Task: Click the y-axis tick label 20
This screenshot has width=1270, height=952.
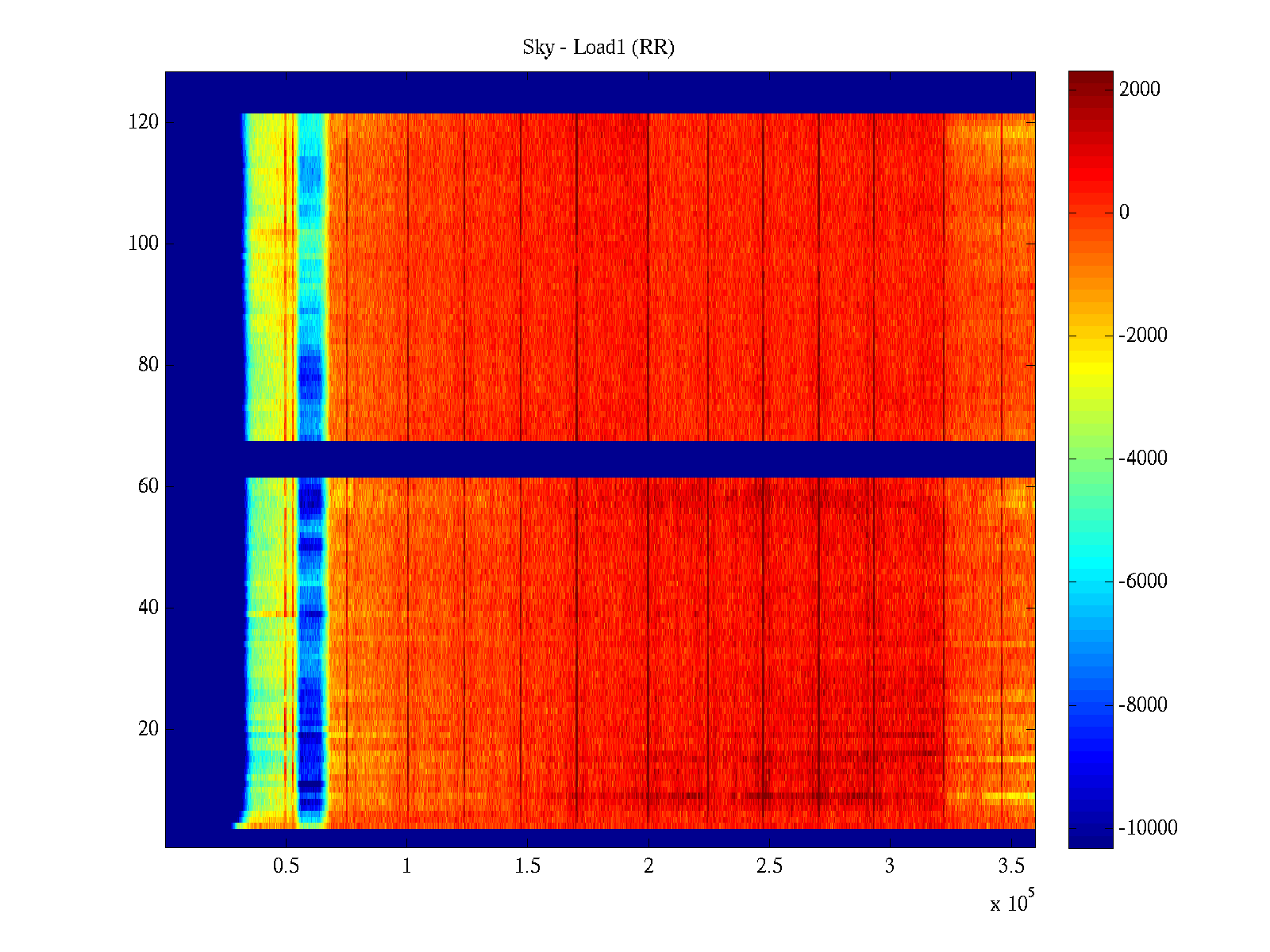Action: click(x=148, y=729)
